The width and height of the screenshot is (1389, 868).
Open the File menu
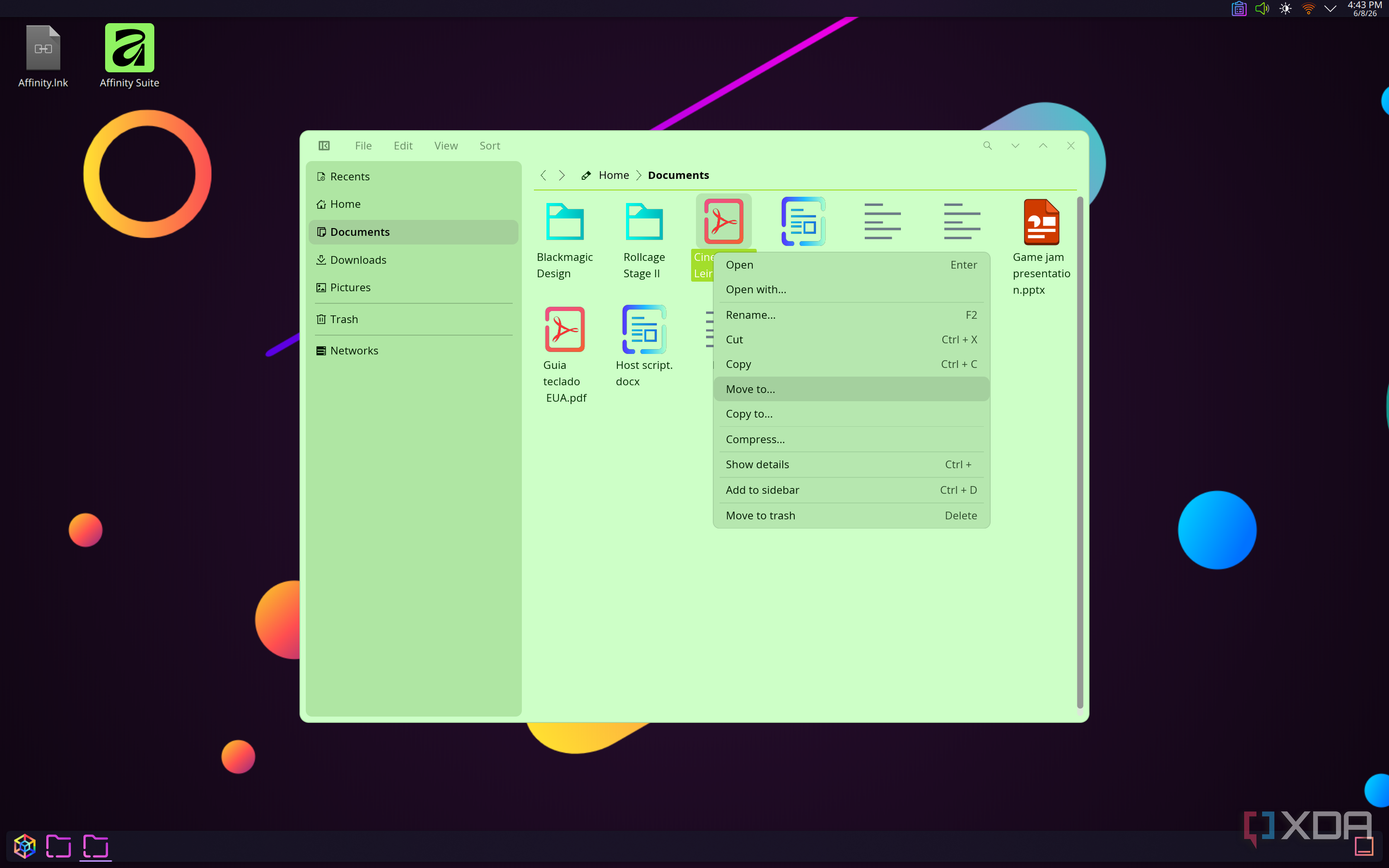pos(363,146)
